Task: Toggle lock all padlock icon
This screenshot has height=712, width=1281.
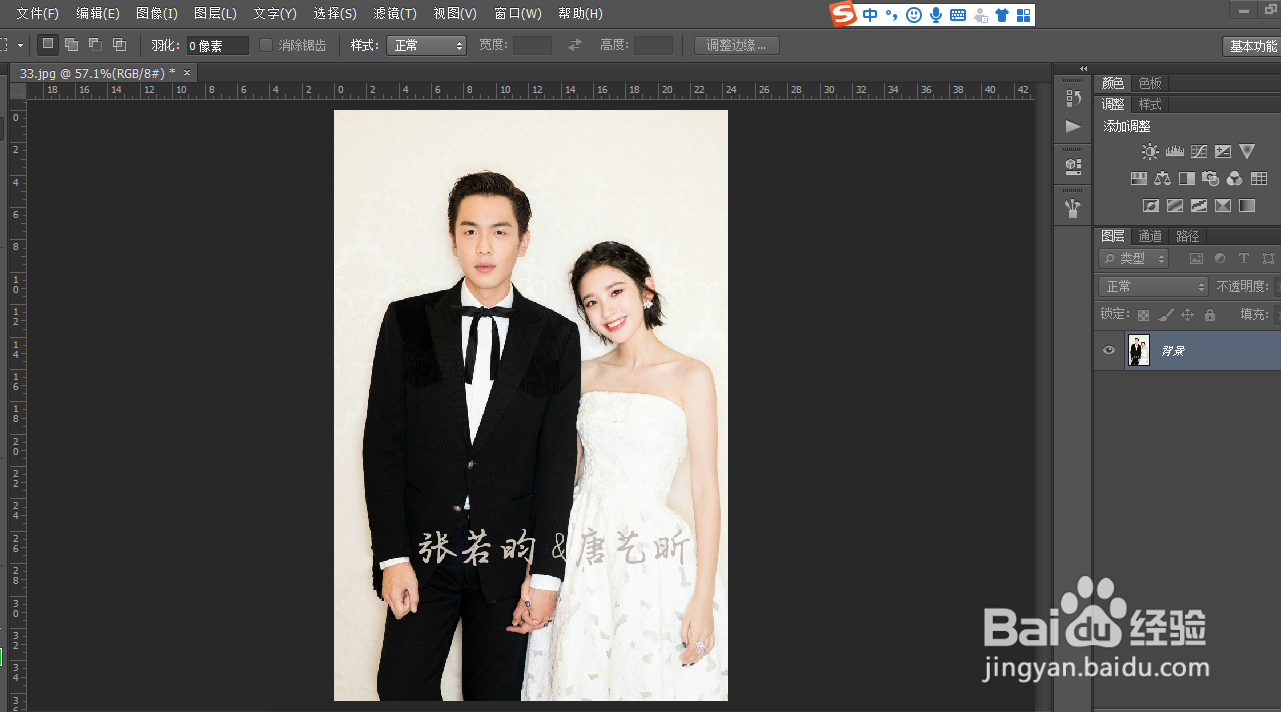Action: pos(1210,315)
